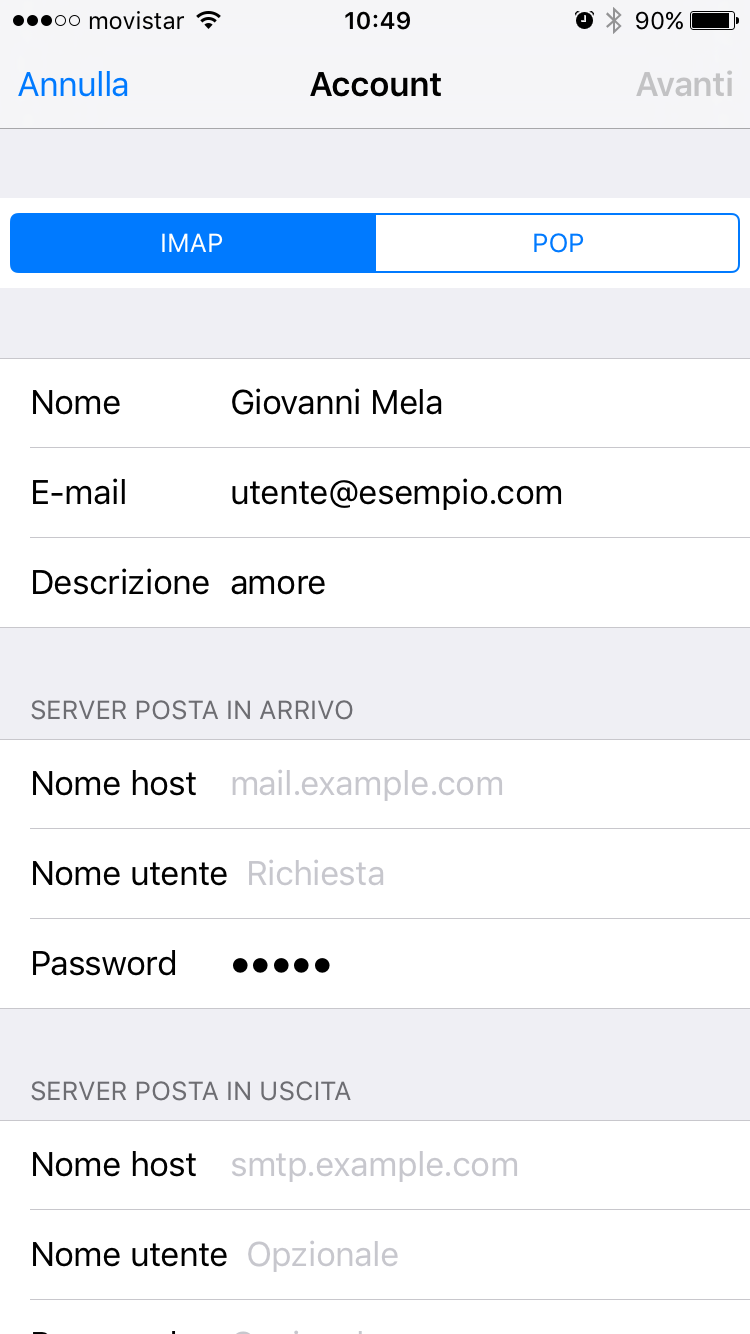Screen dimensions: 750x1334
Task: Tap the Bluetooth status icon
Action: point(614,20)
